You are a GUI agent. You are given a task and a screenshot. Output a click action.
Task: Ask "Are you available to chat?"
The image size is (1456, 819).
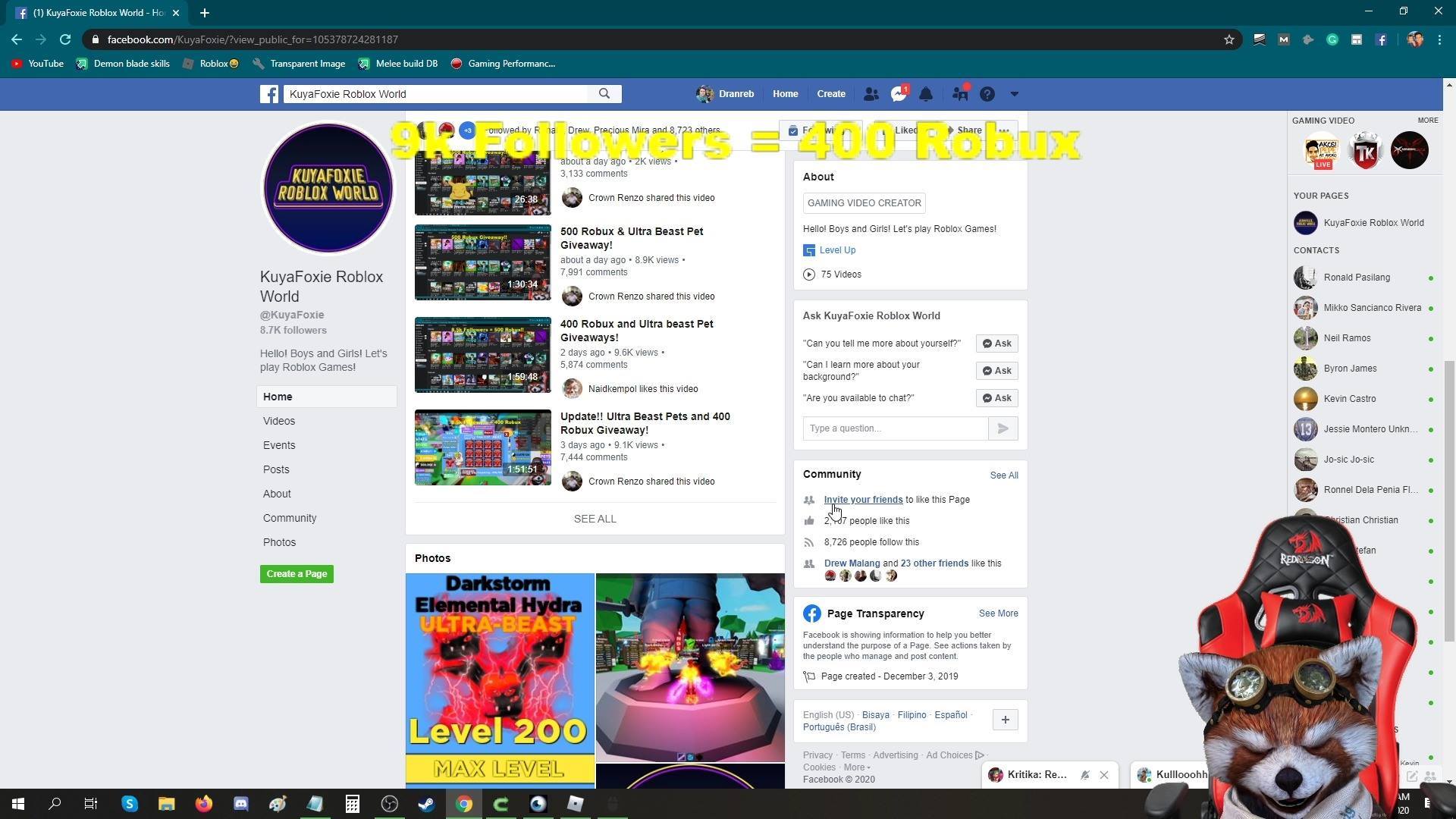pos(996,398)
